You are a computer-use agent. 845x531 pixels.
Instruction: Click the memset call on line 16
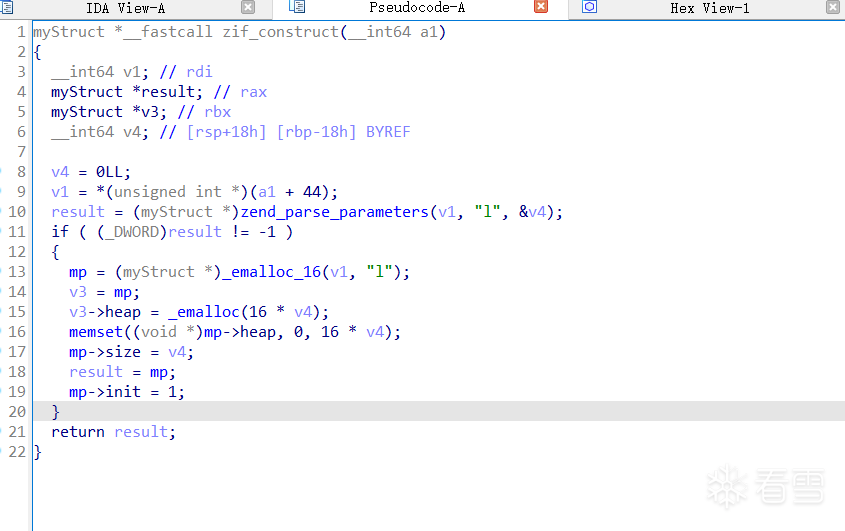[96, 332]
